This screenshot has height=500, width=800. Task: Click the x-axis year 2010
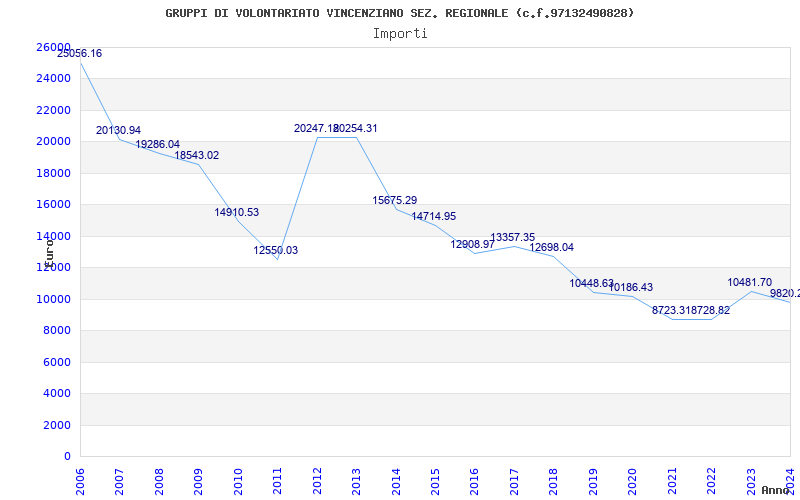[x=238, y=482]
